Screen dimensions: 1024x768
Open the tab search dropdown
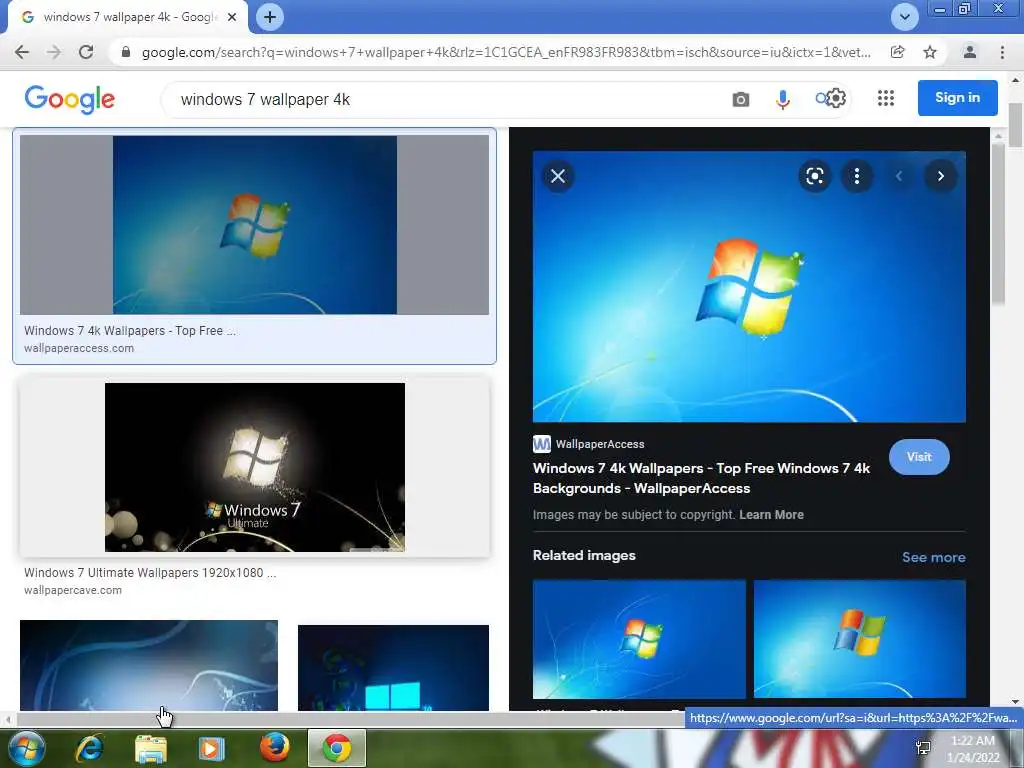[x=904, y=17]
